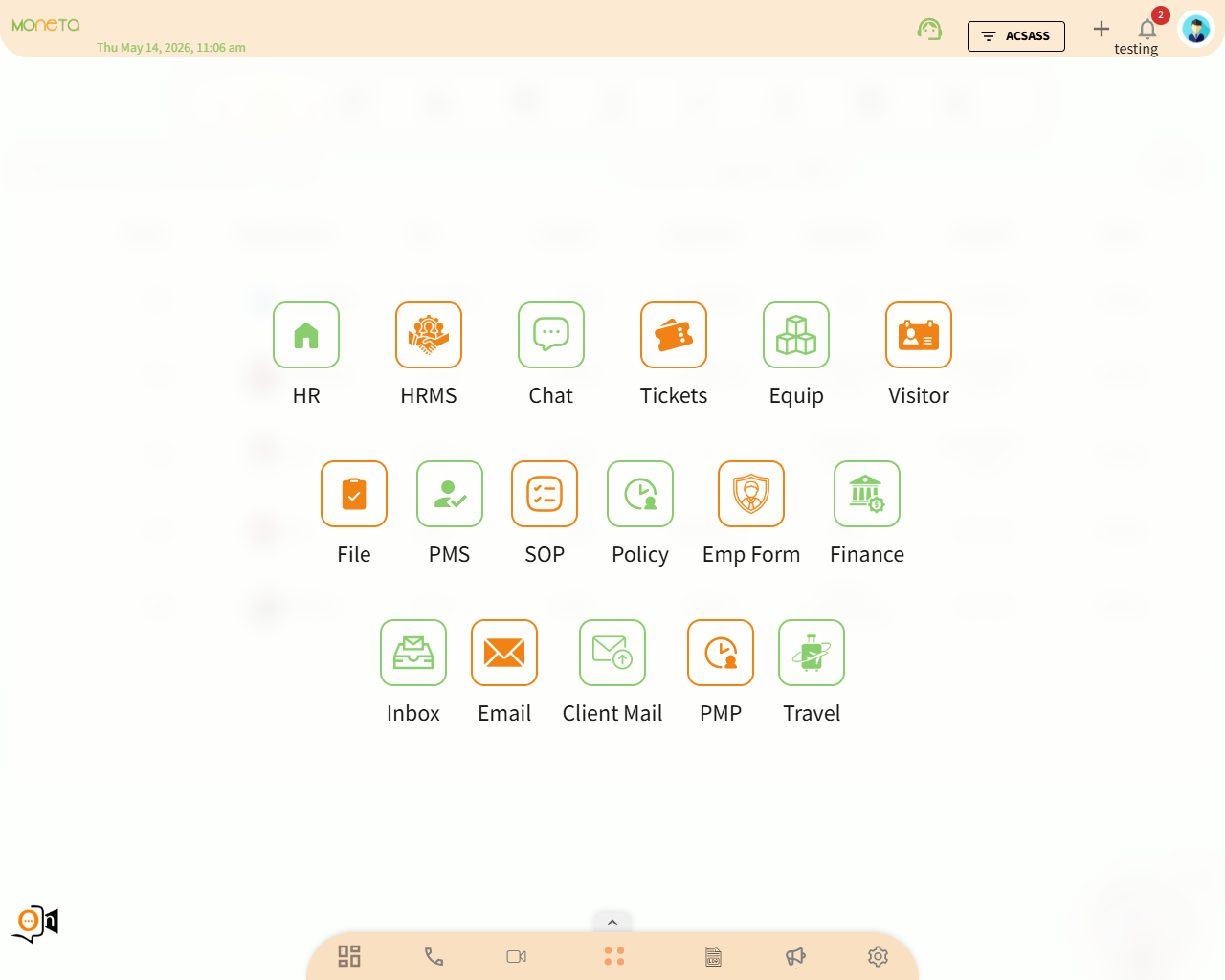Click the Moneta logo
Viewport: 1225px width, 980px height.
46,25
